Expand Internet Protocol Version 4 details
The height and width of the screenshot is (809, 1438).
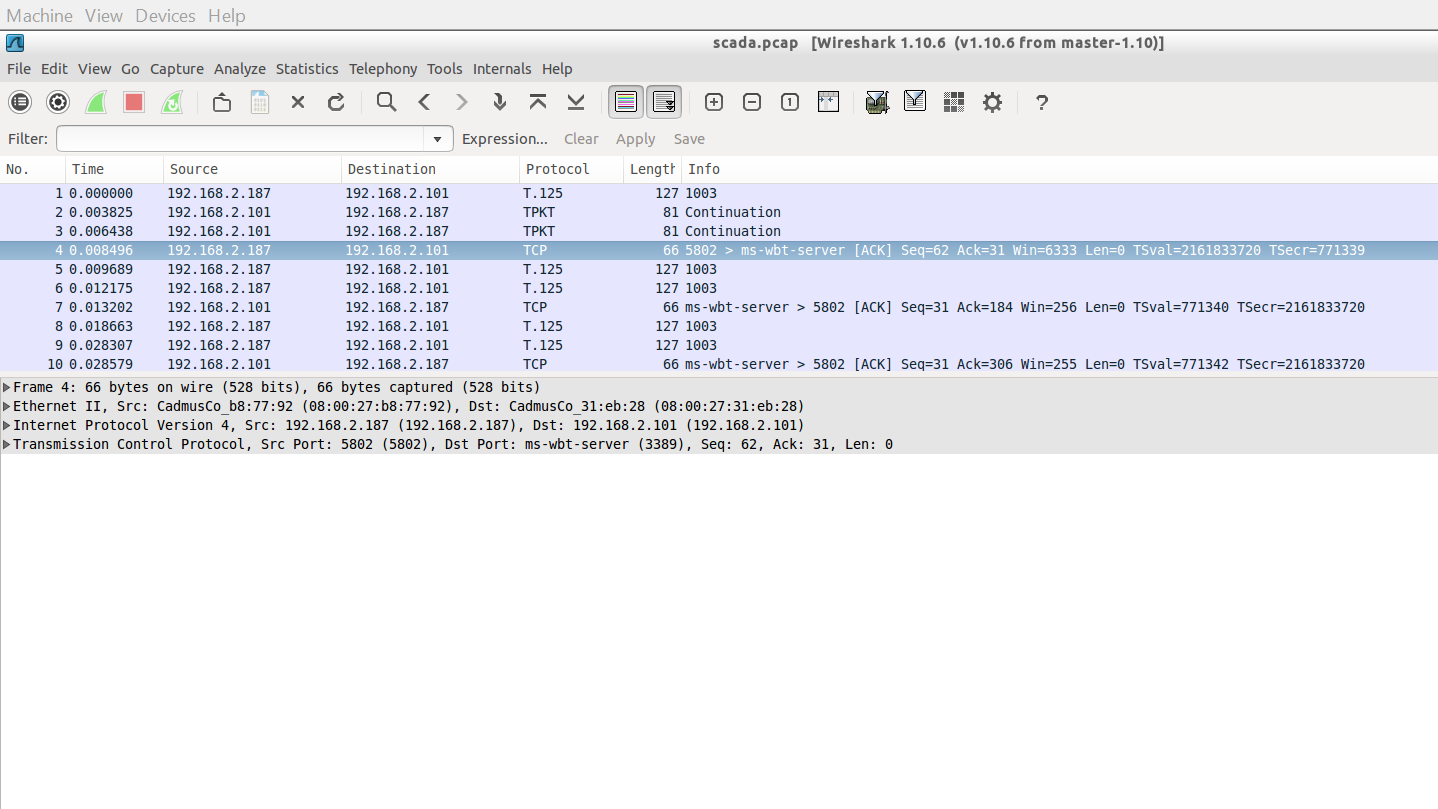[x=7, y=425]
